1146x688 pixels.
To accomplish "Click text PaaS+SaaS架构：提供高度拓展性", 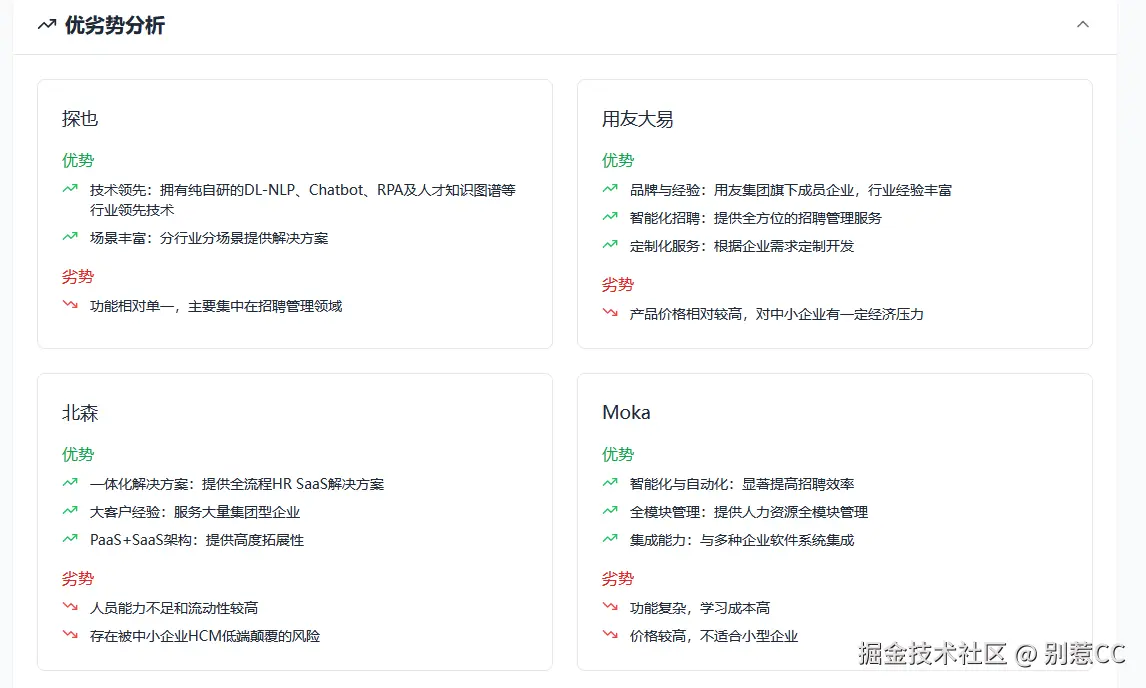I will click(x=197, y=540).
